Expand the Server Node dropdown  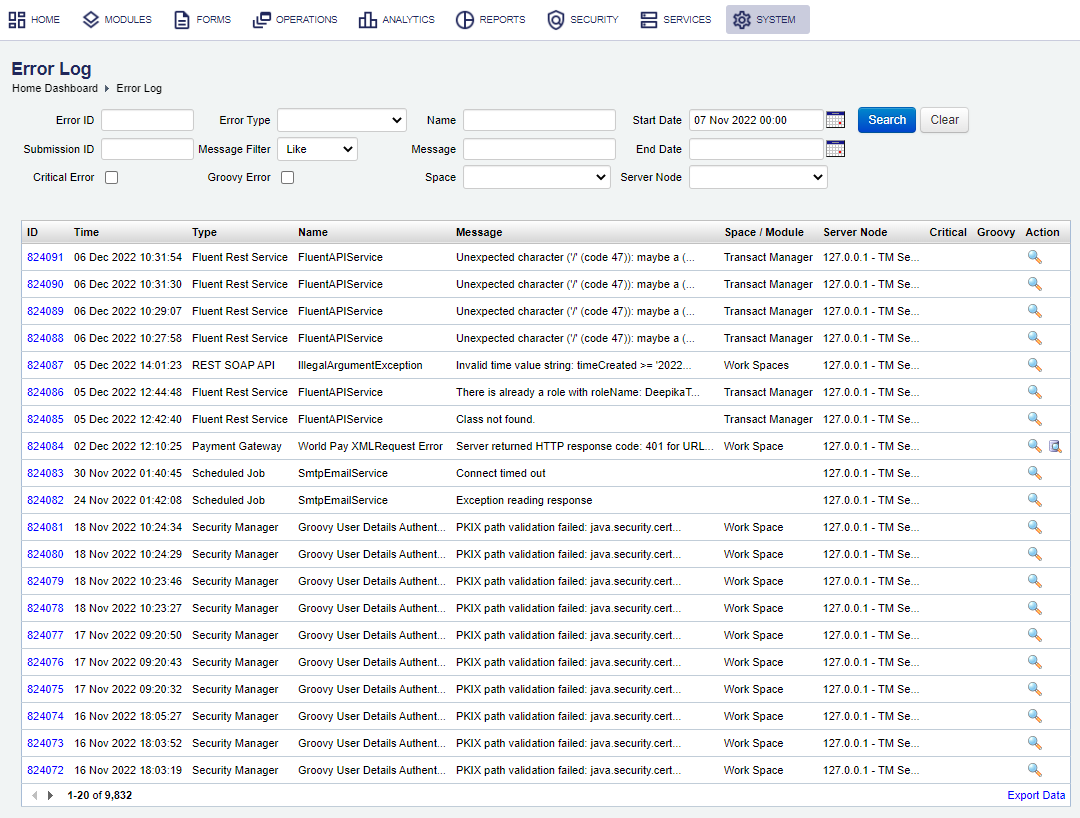coord(758,177)
